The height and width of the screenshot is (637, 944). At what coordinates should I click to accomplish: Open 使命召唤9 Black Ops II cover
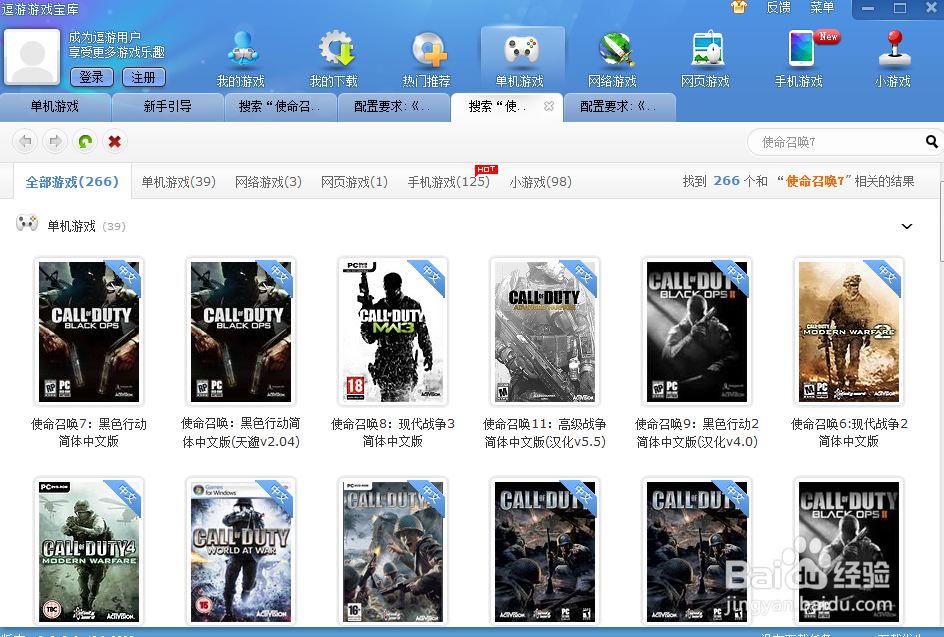[x=697, y=332]
